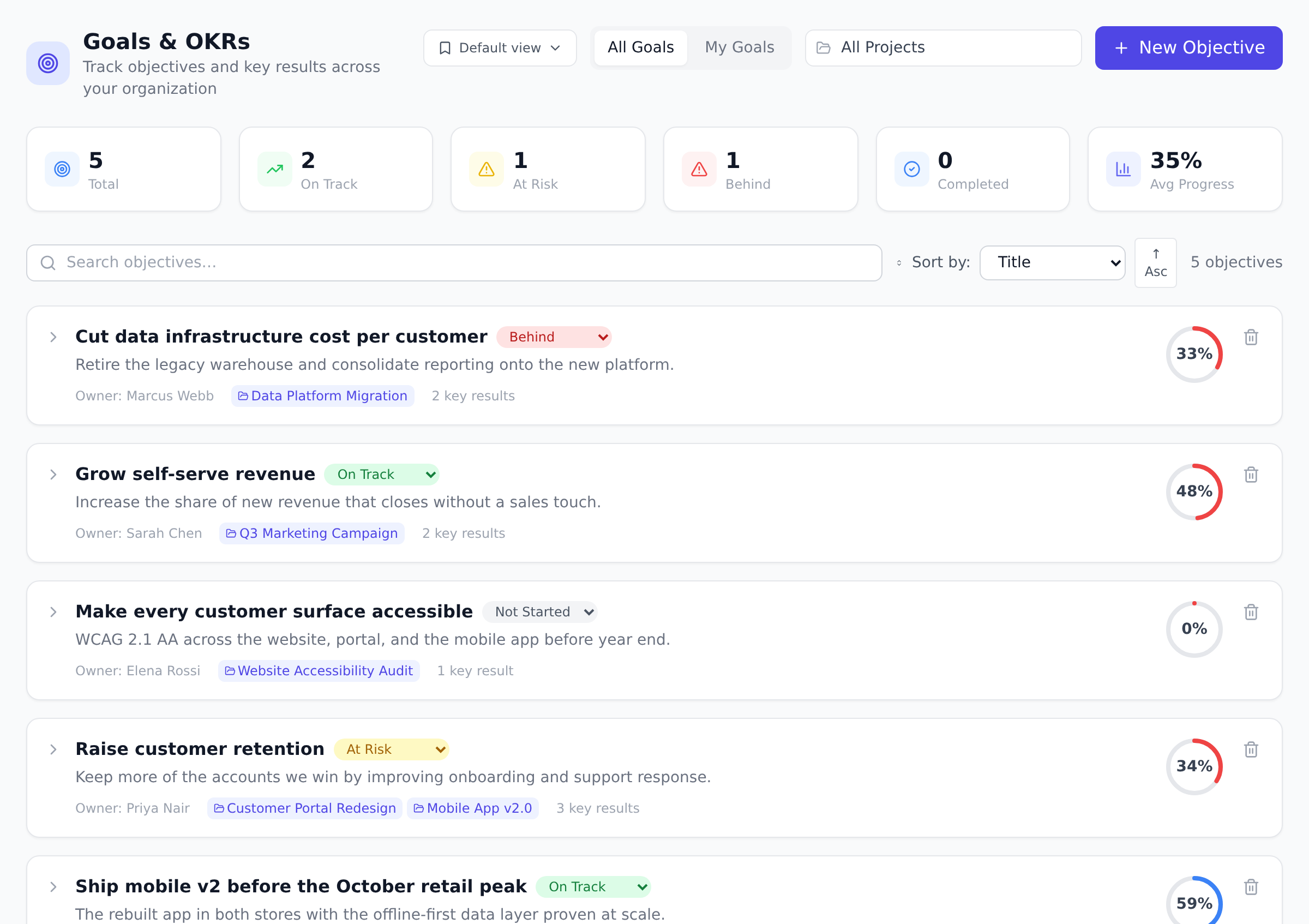Open Grow self-serve revenue On Track status dropdown
The image size is (1309, 924).
point(381,475)
